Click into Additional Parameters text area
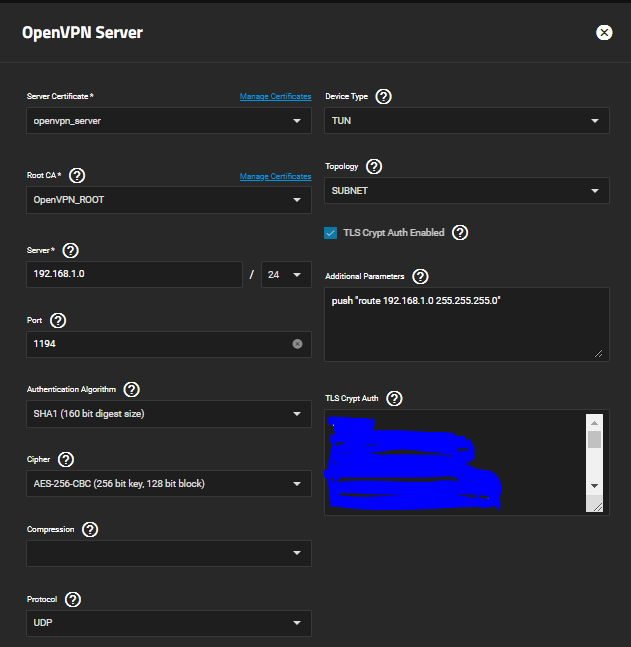 [467, 325]
